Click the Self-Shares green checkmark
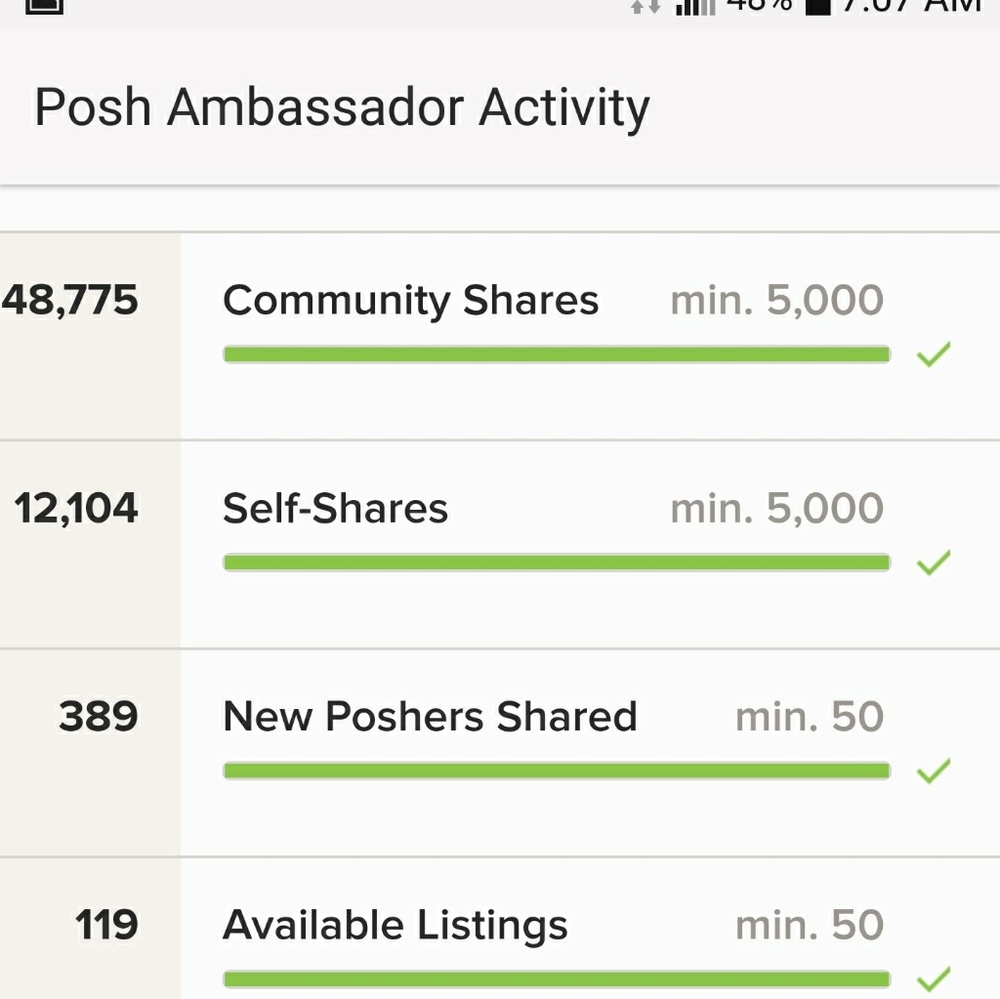The image size is (1000, 999). point(933,563)
